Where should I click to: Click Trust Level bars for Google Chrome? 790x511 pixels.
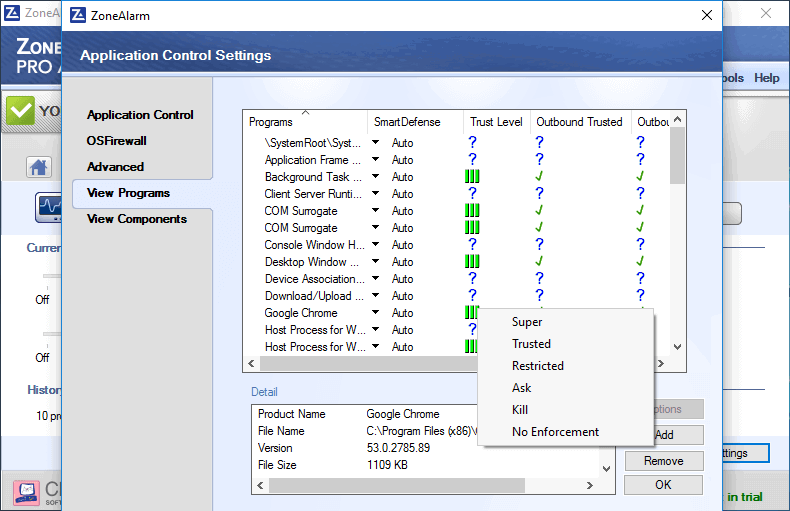pos(471,312)
